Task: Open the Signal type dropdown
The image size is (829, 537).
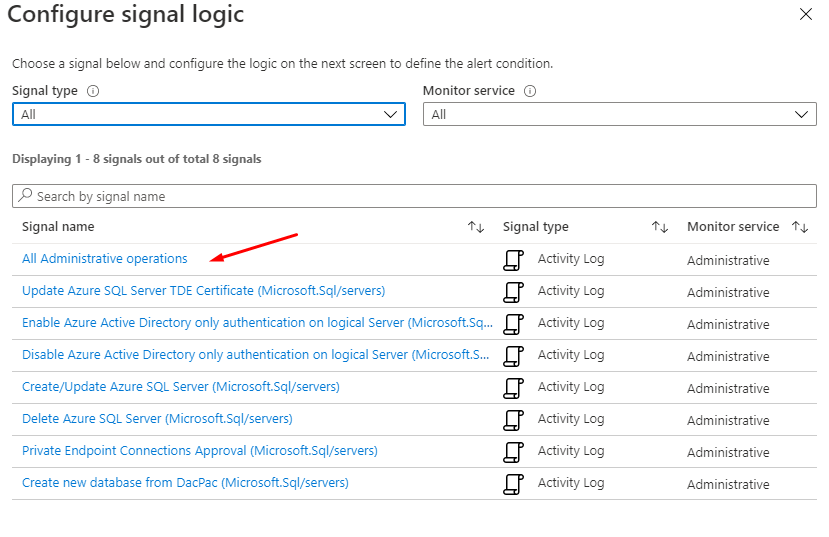Action: (208, 115)
